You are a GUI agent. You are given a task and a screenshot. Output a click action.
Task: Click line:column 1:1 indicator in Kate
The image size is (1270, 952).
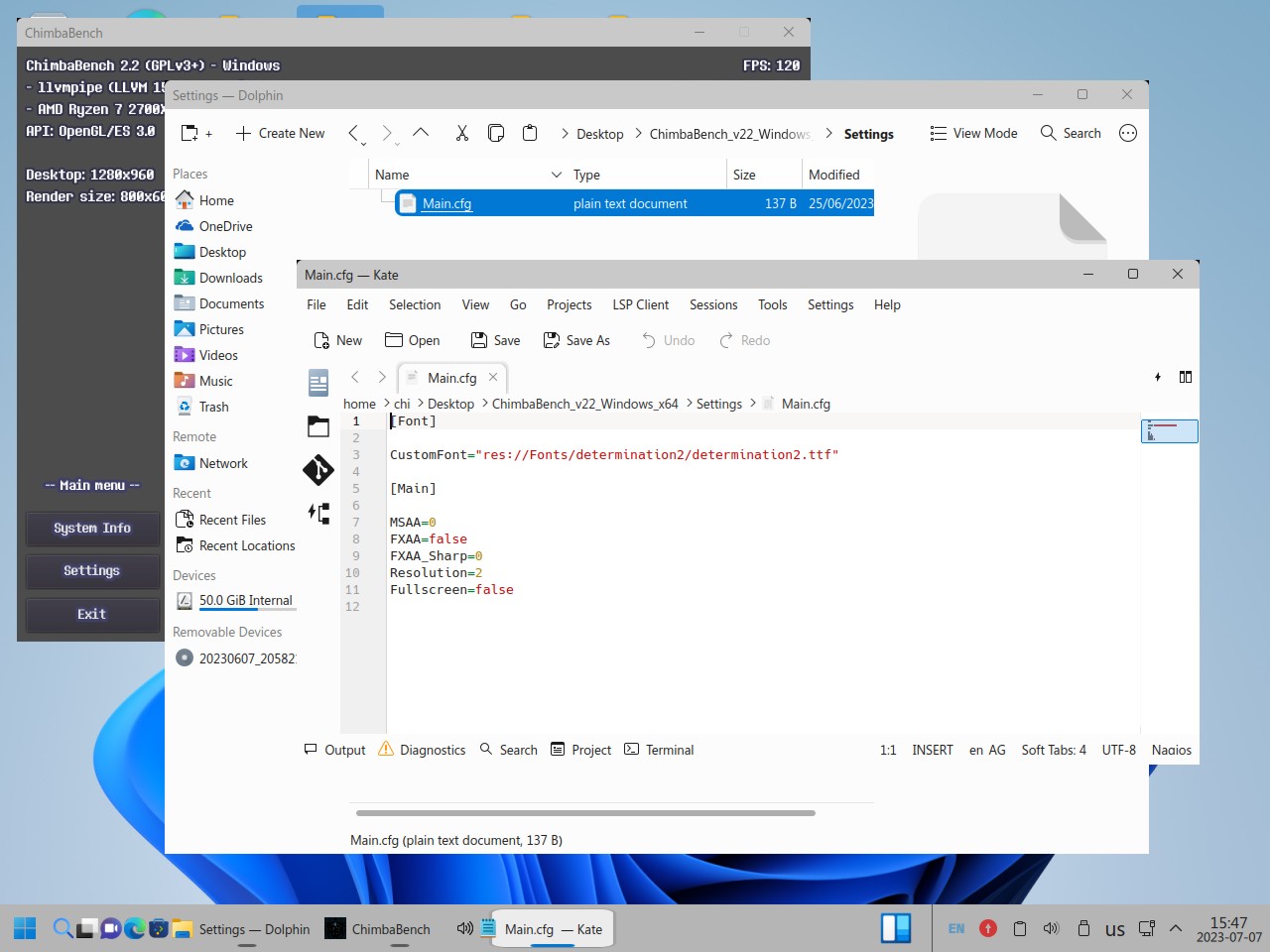pyautogui.click(x=888, y=750)
